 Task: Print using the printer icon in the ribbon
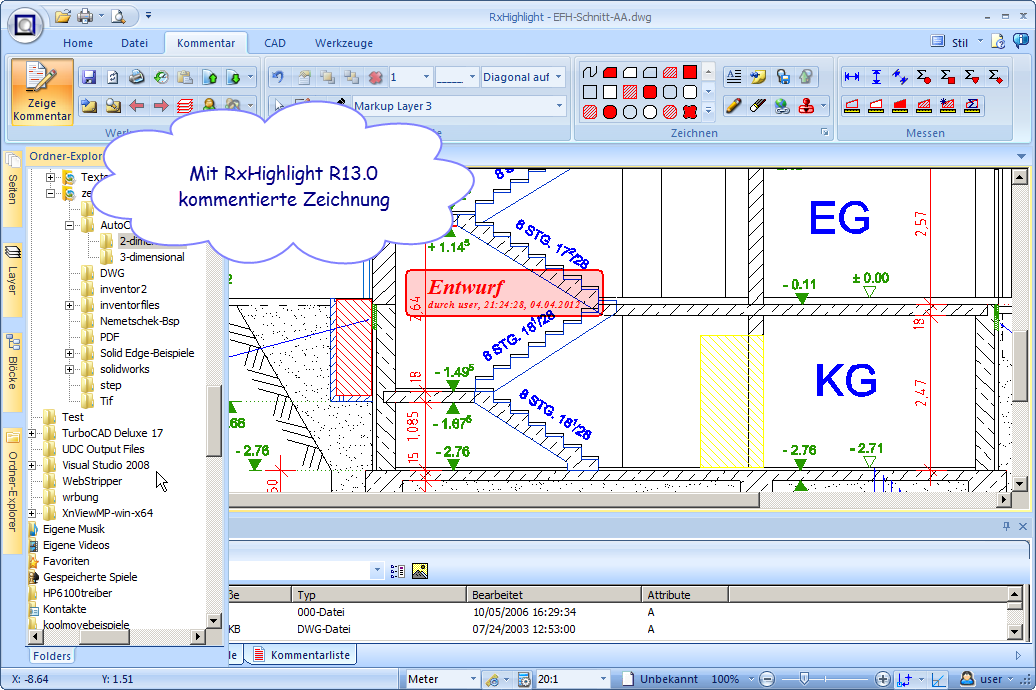(137, 77)
